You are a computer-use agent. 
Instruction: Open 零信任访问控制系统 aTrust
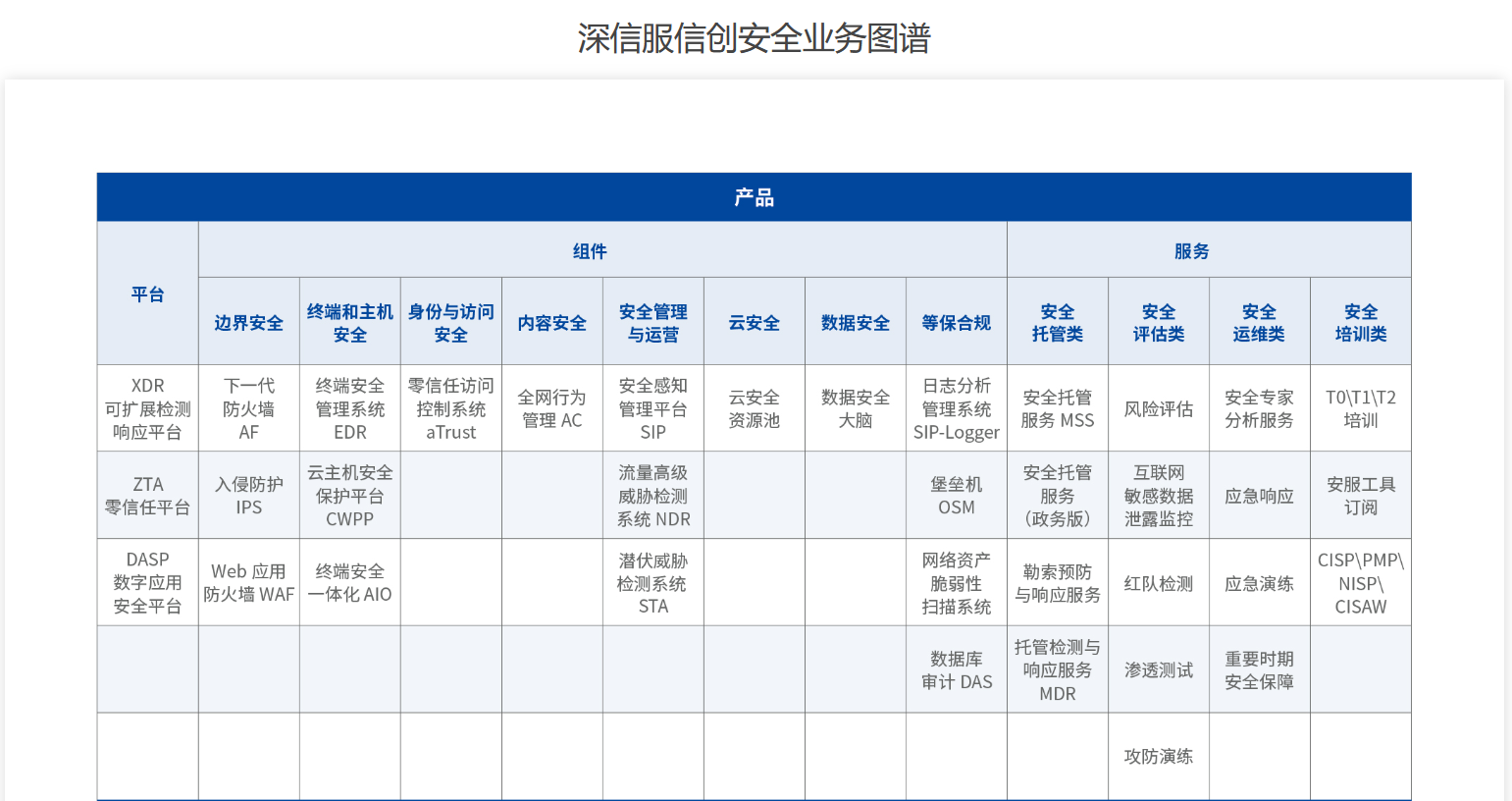(450, 408)
